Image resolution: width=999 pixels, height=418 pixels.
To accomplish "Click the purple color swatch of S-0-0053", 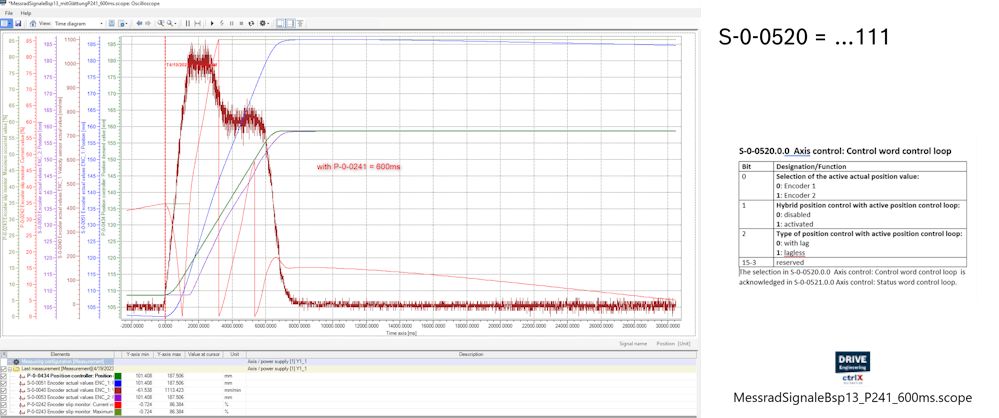I will [118, 397].
